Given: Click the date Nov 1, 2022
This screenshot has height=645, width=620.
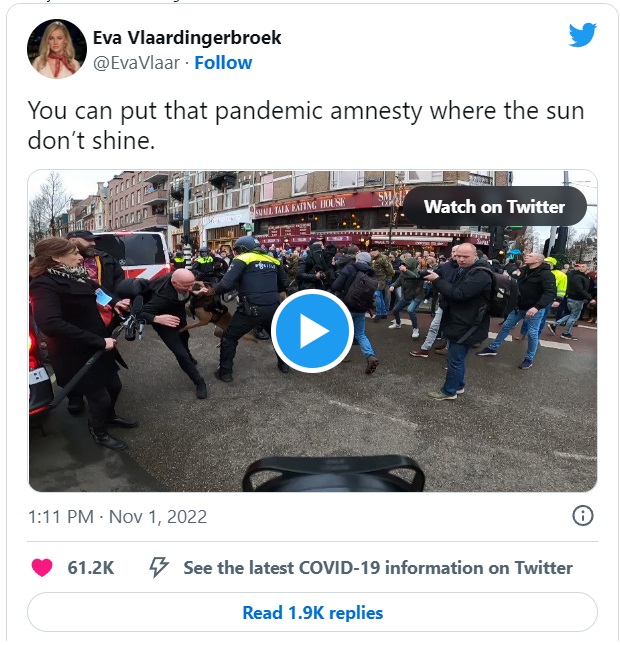Looking at the screenshot, I should point(158,517).
